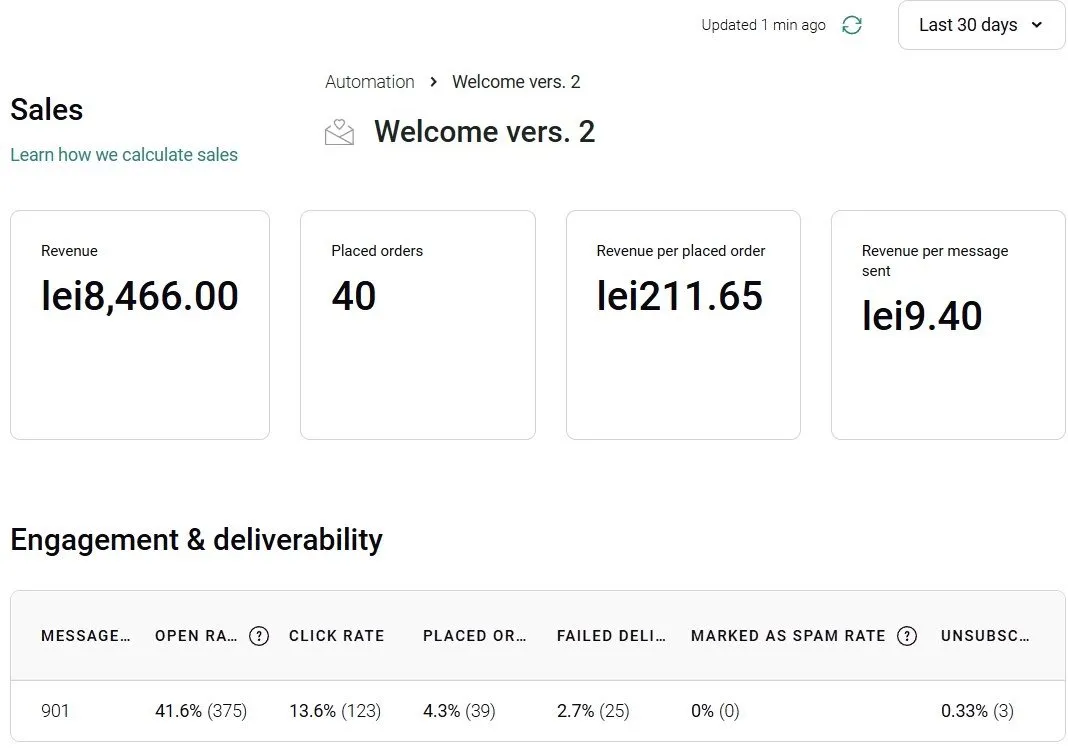Click the breadcrumb chevron separator
Image resolution: width=1068 pixels, height=748 pixels.
tap(433, 82)
